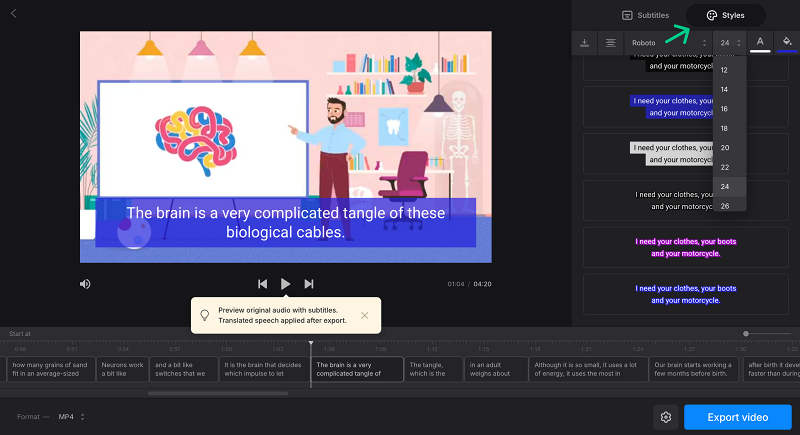Image resolution: width=800 pixels, height=435 pixels.
Task: Select font size 26
Action: (x=730, y=205)
